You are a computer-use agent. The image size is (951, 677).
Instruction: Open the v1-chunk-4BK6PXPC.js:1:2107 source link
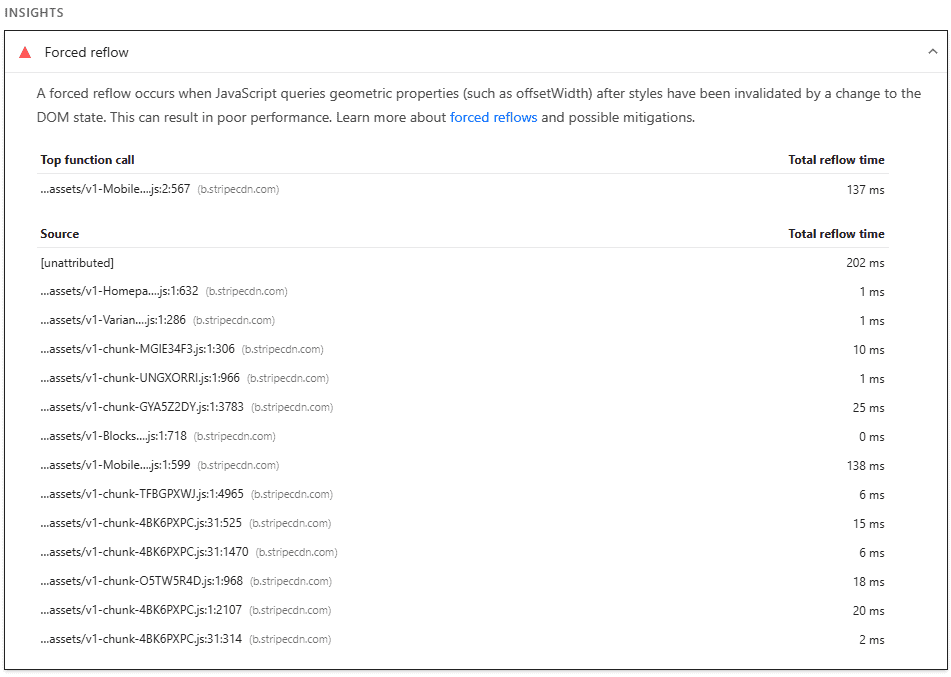[141, 611]
